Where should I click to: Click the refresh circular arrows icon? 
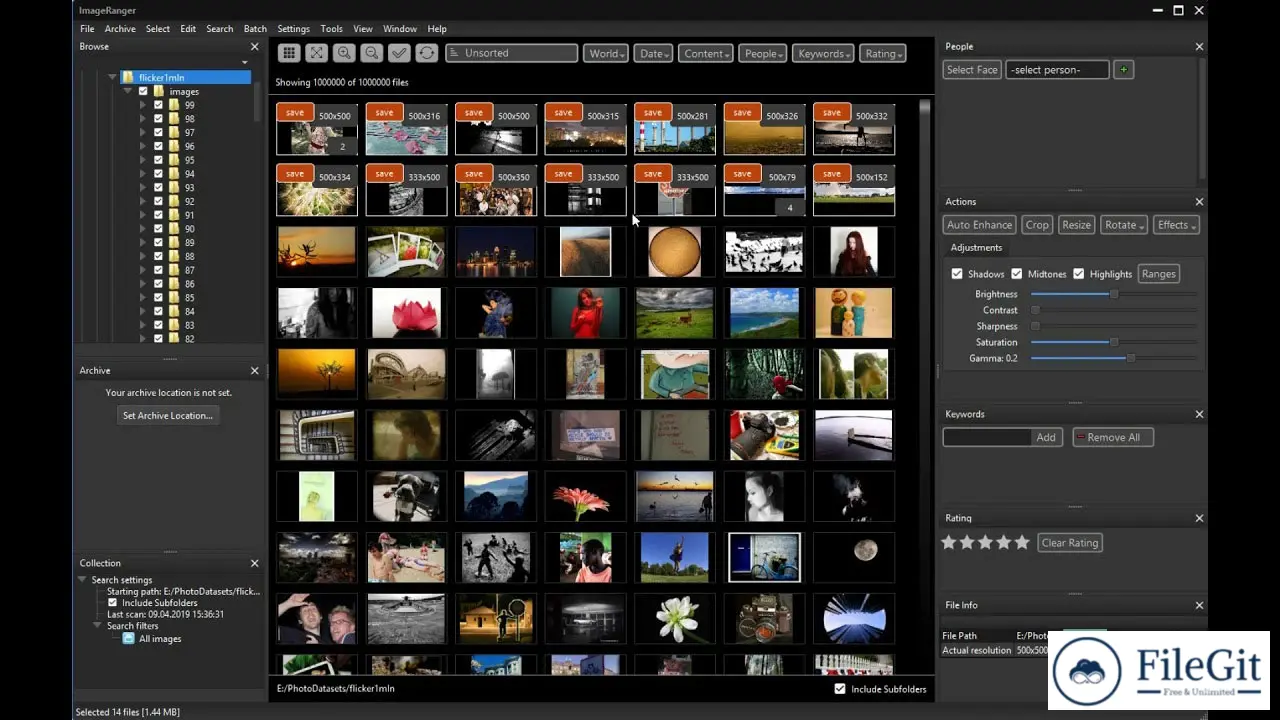(426, 53)
